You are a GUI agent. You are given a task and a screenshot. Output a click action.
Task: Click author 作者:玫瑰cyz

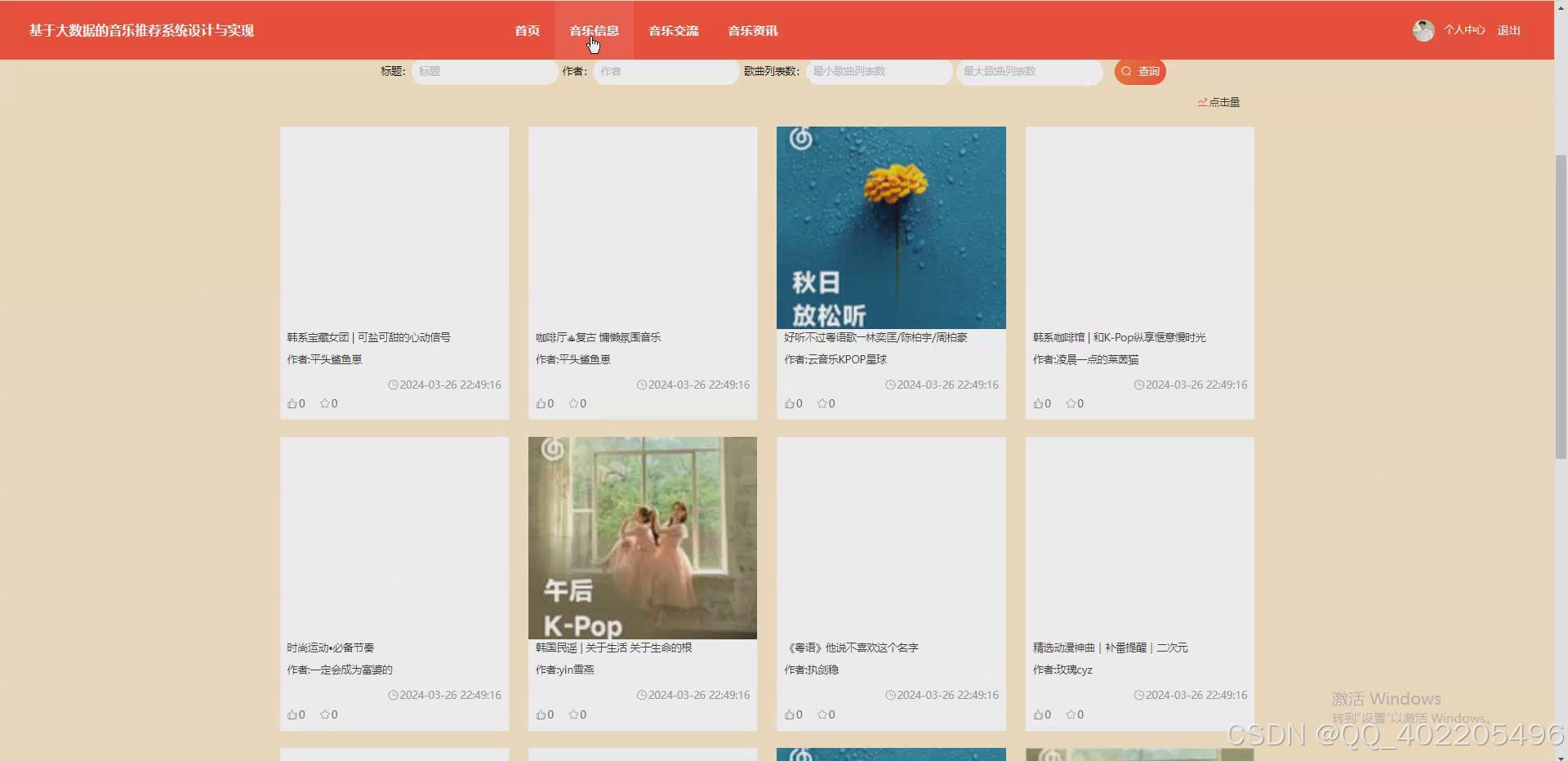[x=1062, y=670]
